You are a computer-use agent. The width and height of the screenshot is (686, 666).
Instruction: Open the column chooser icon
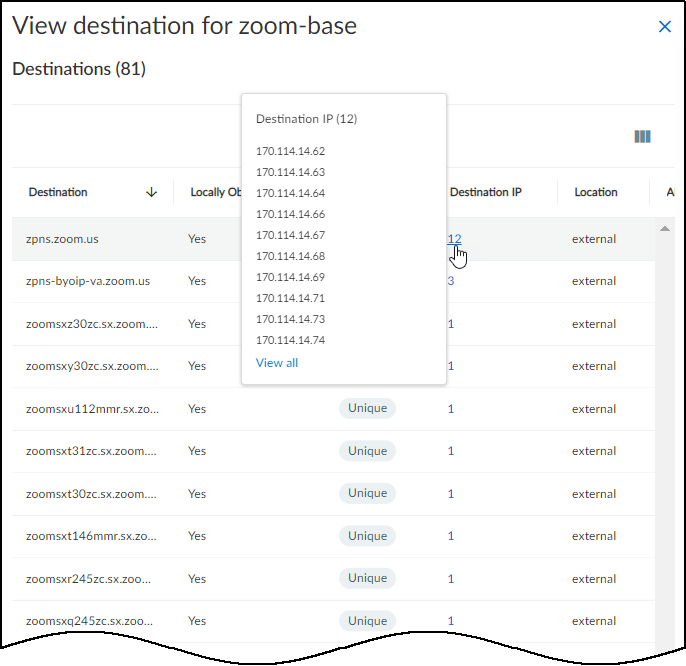click(642, 137)
